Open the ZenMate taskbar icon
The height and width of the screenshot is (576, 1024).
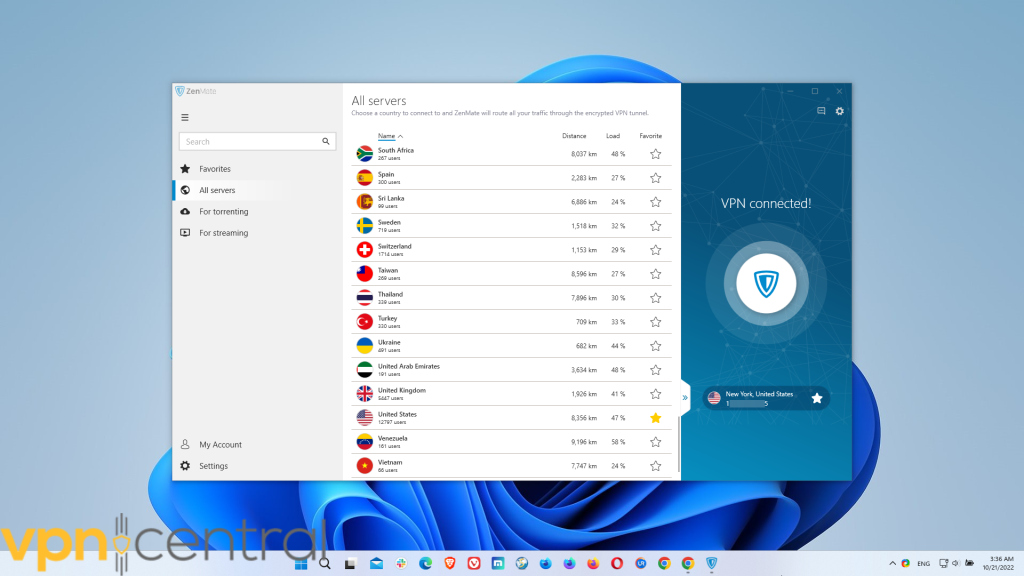tap(712, 564)
